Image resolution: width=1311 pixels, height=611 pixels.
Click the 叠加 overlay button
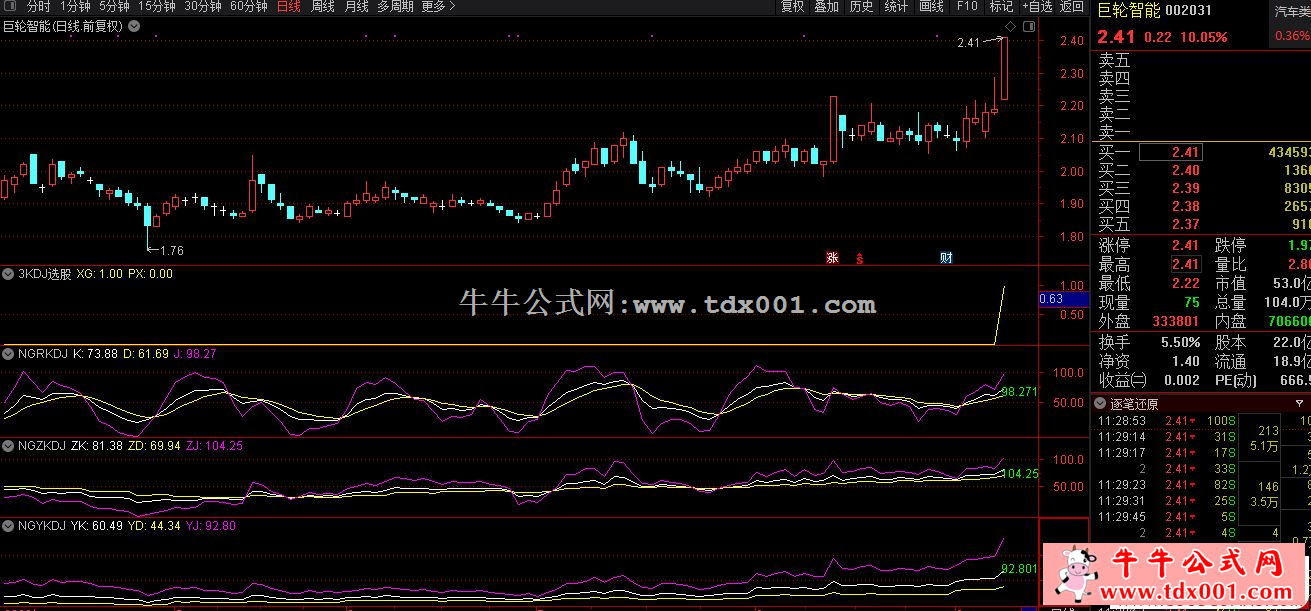click(826, 6)
